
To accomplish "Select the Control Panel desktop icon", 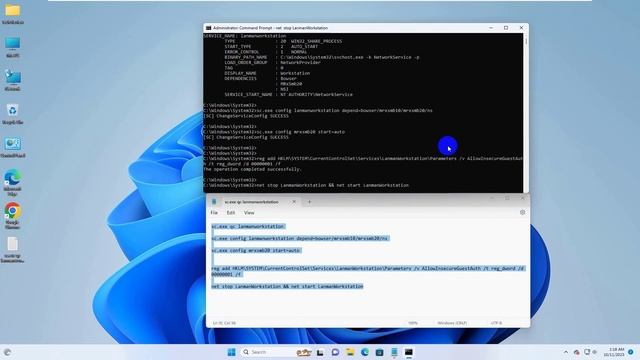I will point(13,147).
